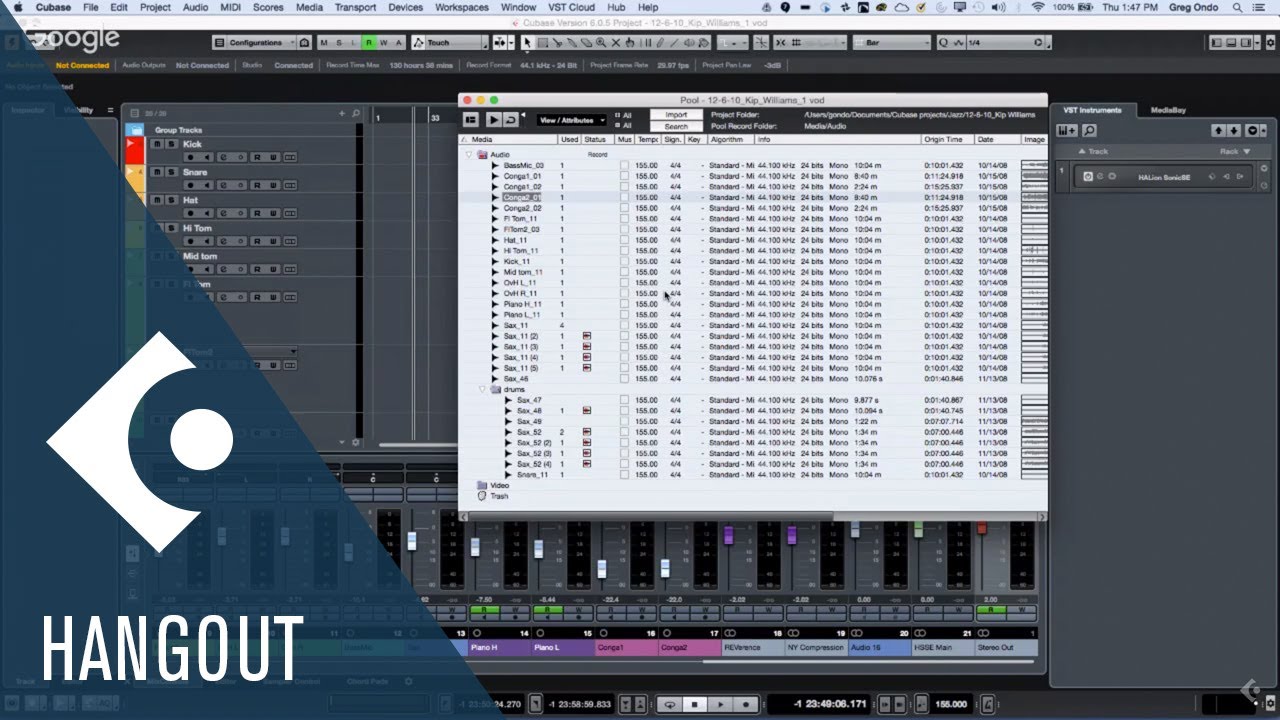This screenshot has height=720, width=1280.
Task: Select the Object Selection arrow tool
Action: pyautogui.click(x=528, y=43)
